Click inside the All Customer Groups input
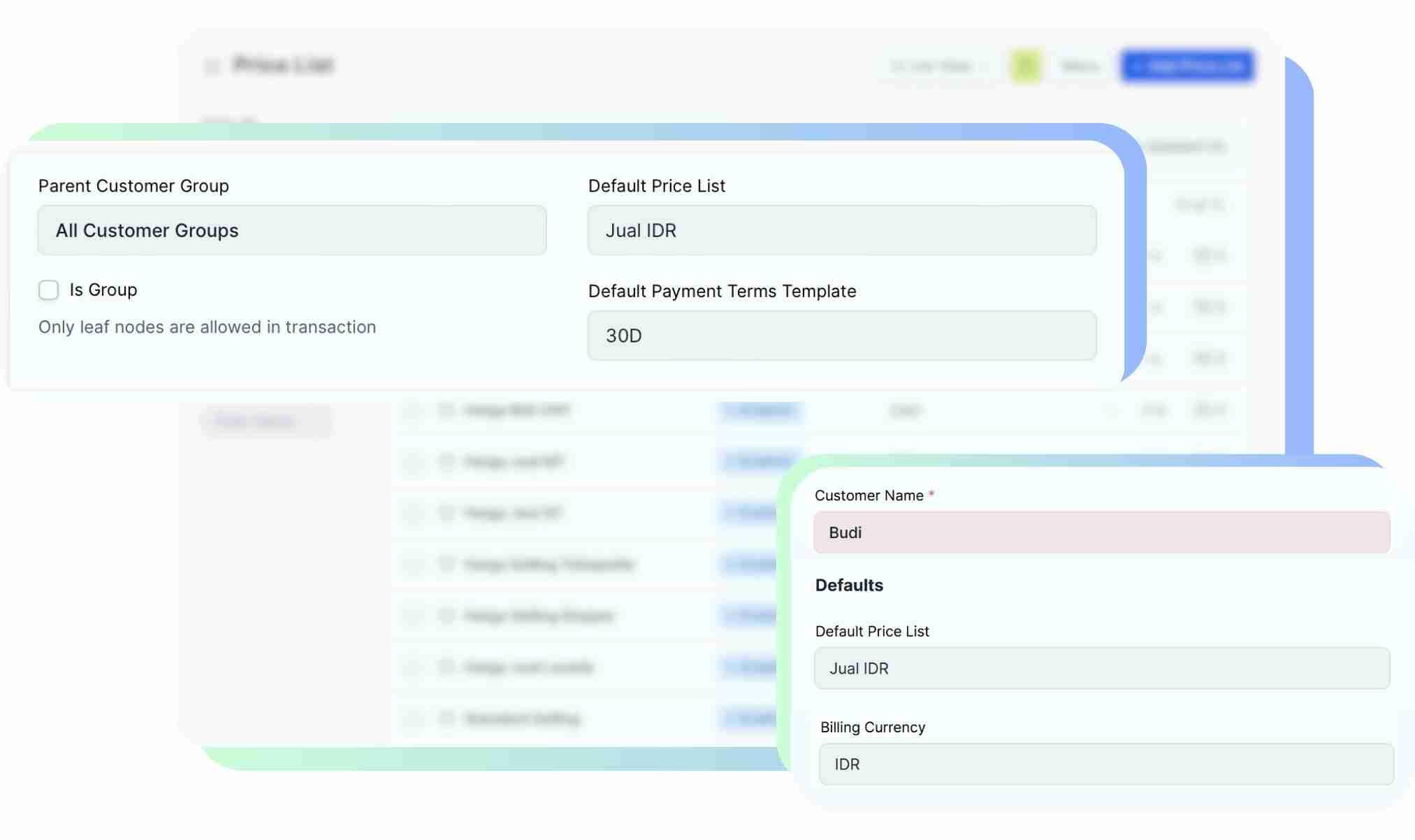 [x=291, y=230]
